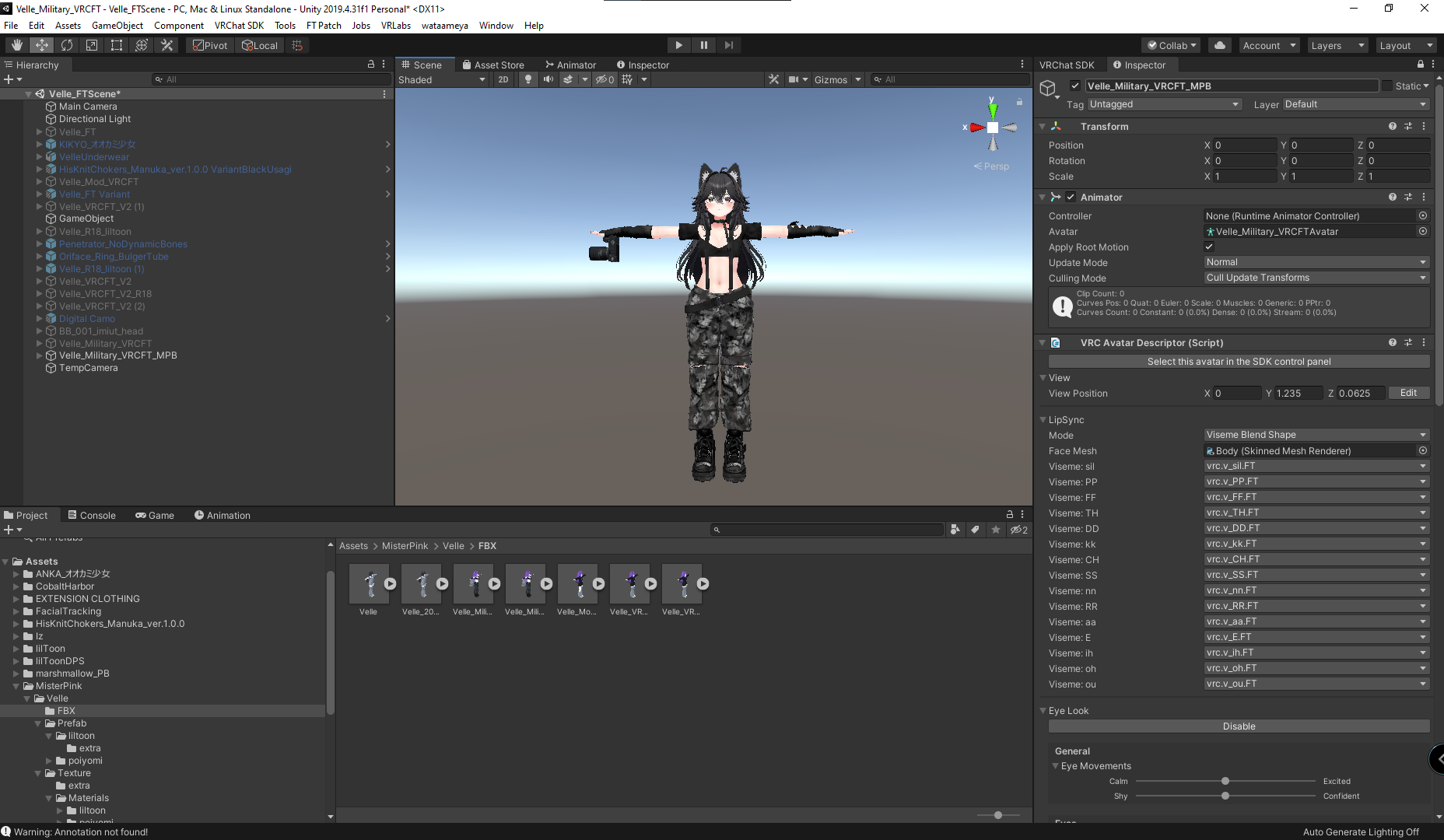The image size is (1444, 840).
Task: Start Play mode
Action: point(678,45)
